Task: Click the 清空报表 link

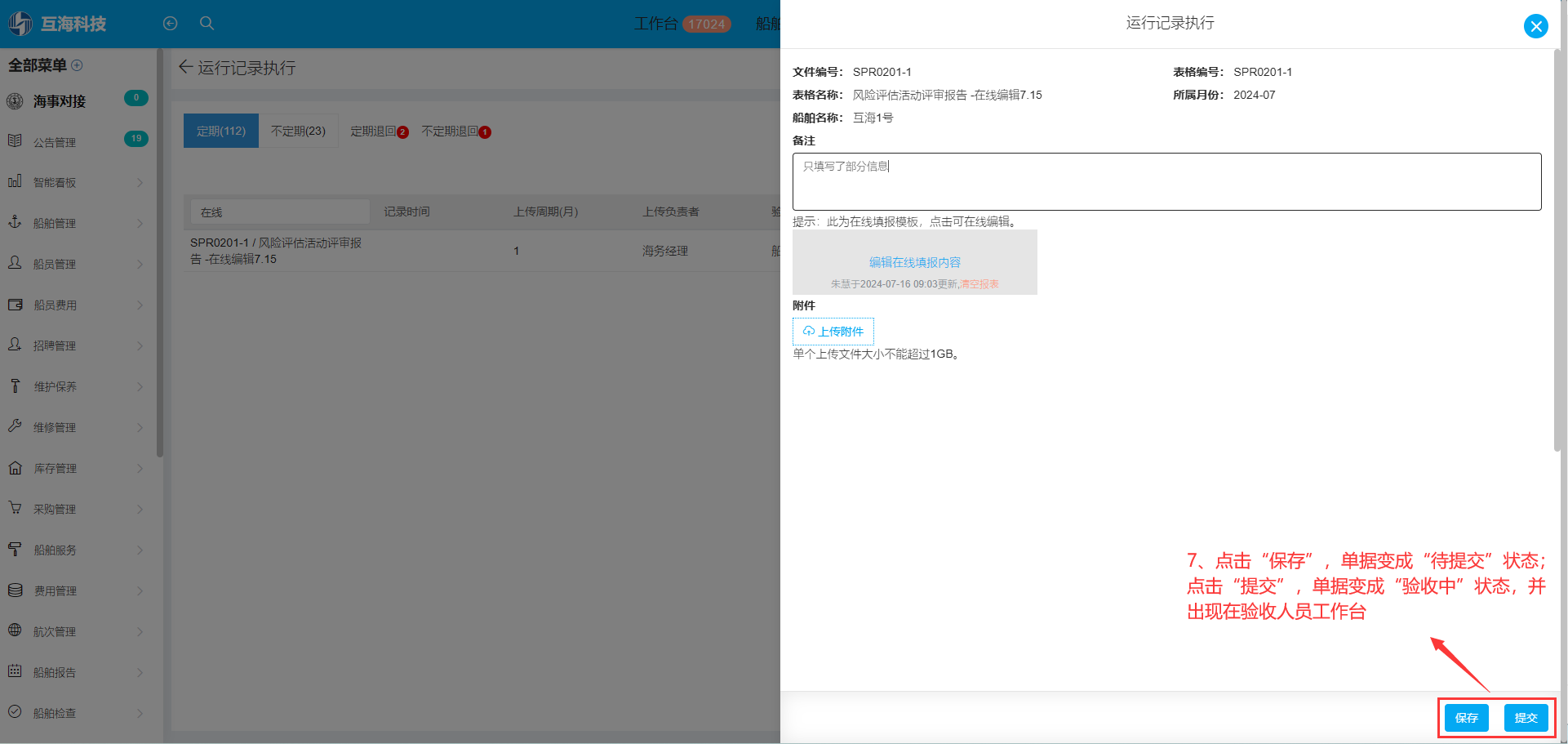Action: [979, 284]
